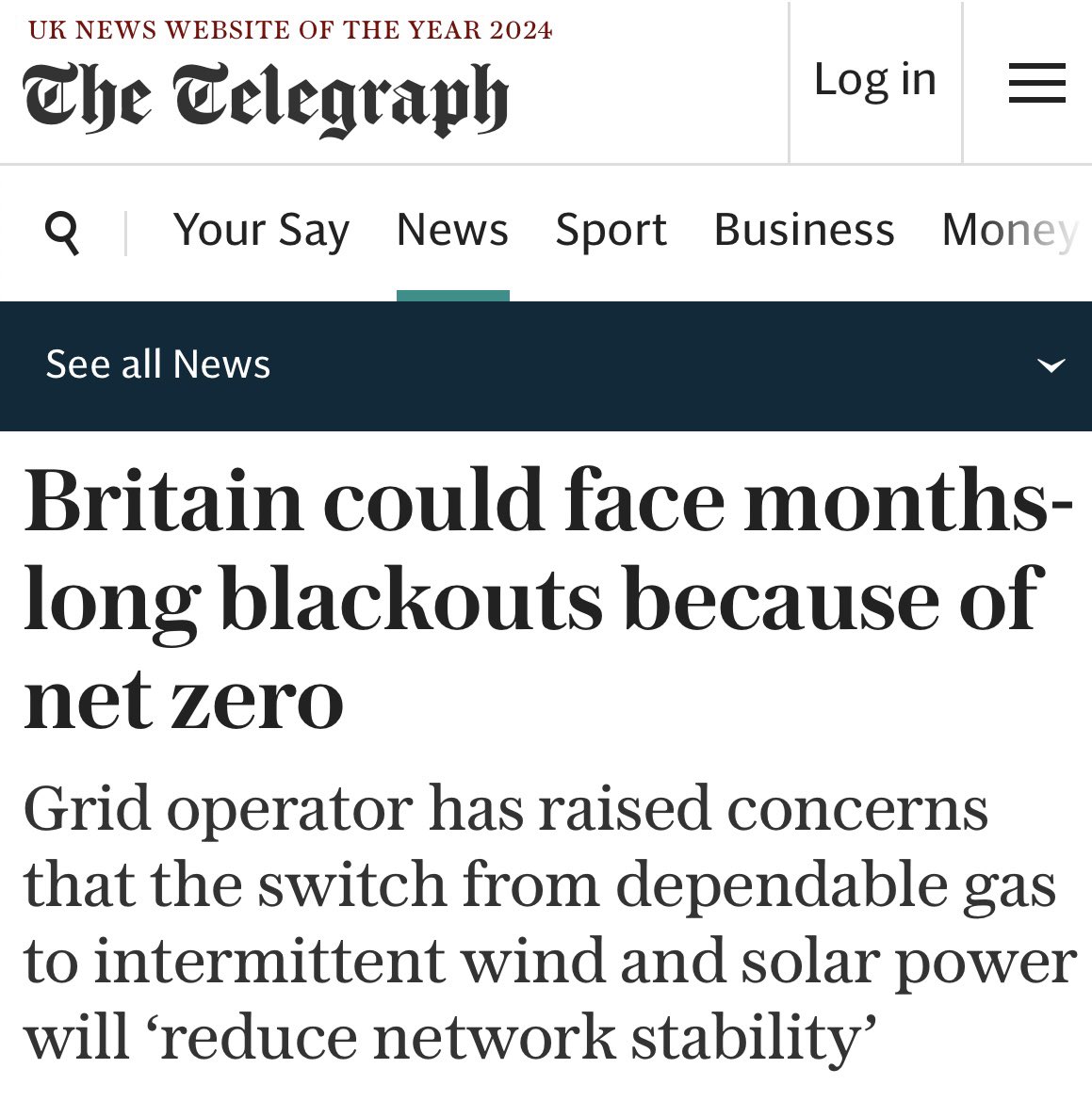The image size is (1092, 1101).
Task: Open the hamburger navigation menu
Action: [x=1036, y=82]
